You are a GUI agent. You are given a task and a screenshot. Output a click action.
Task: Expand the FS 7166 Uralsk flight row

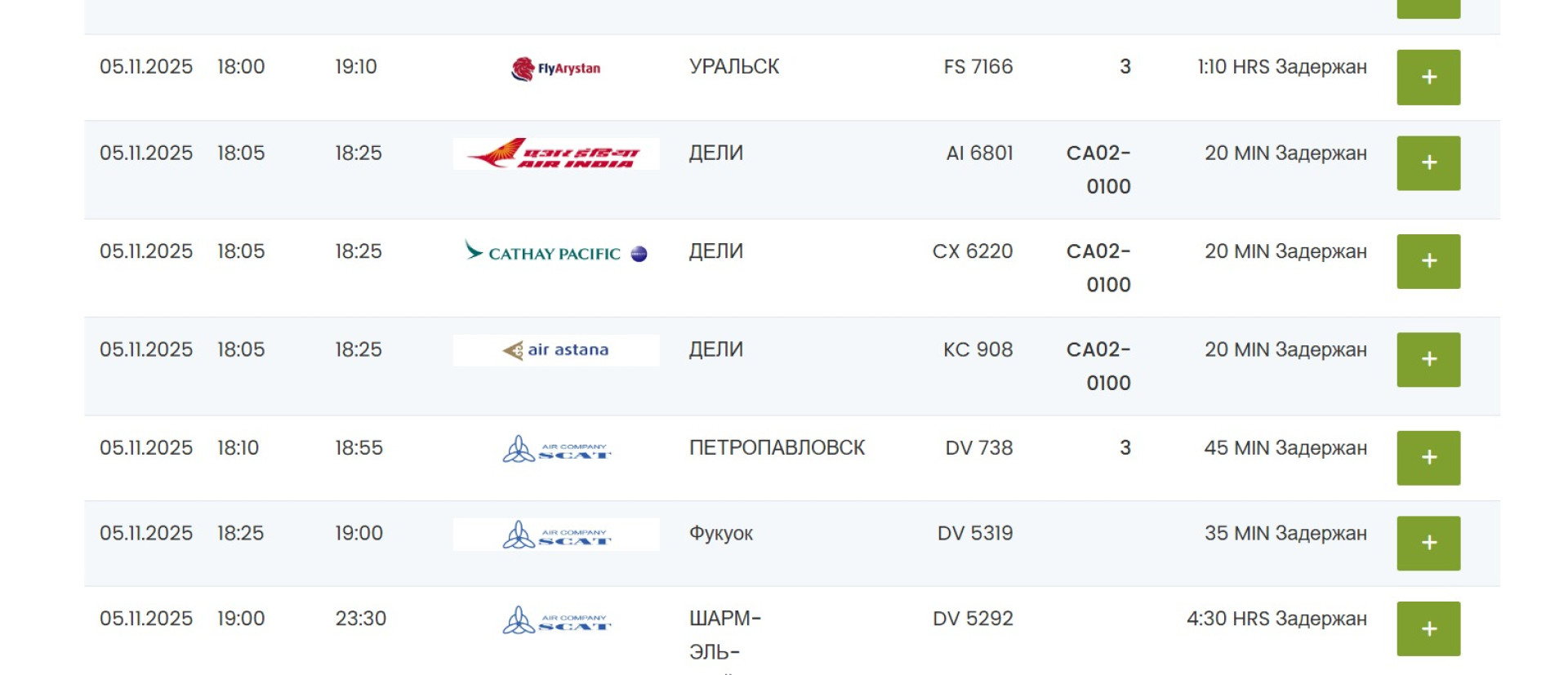[x=1428, y=78]
